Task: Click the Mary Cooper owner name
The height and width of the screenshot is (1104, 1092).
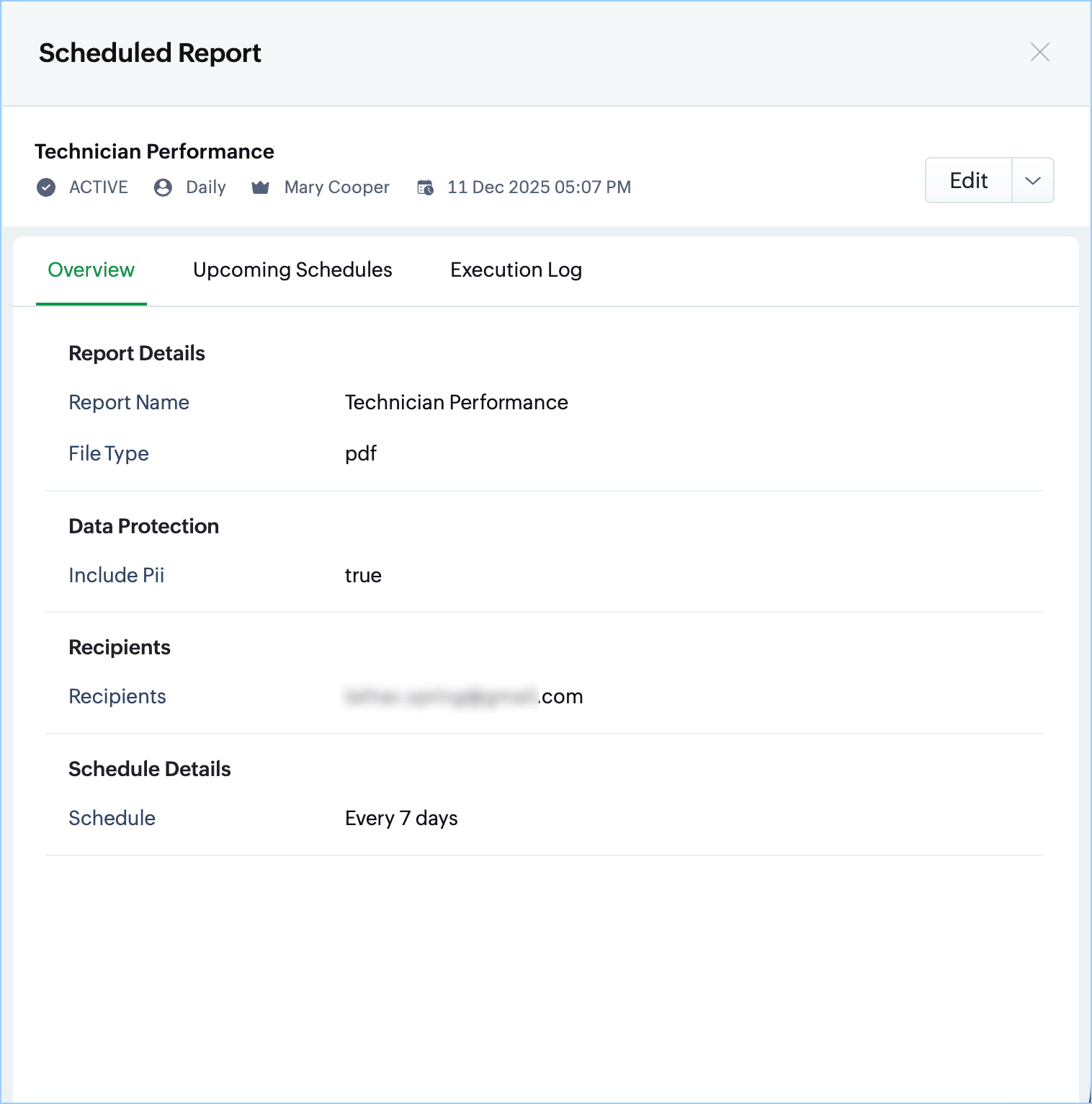Action: pos(336,187)
